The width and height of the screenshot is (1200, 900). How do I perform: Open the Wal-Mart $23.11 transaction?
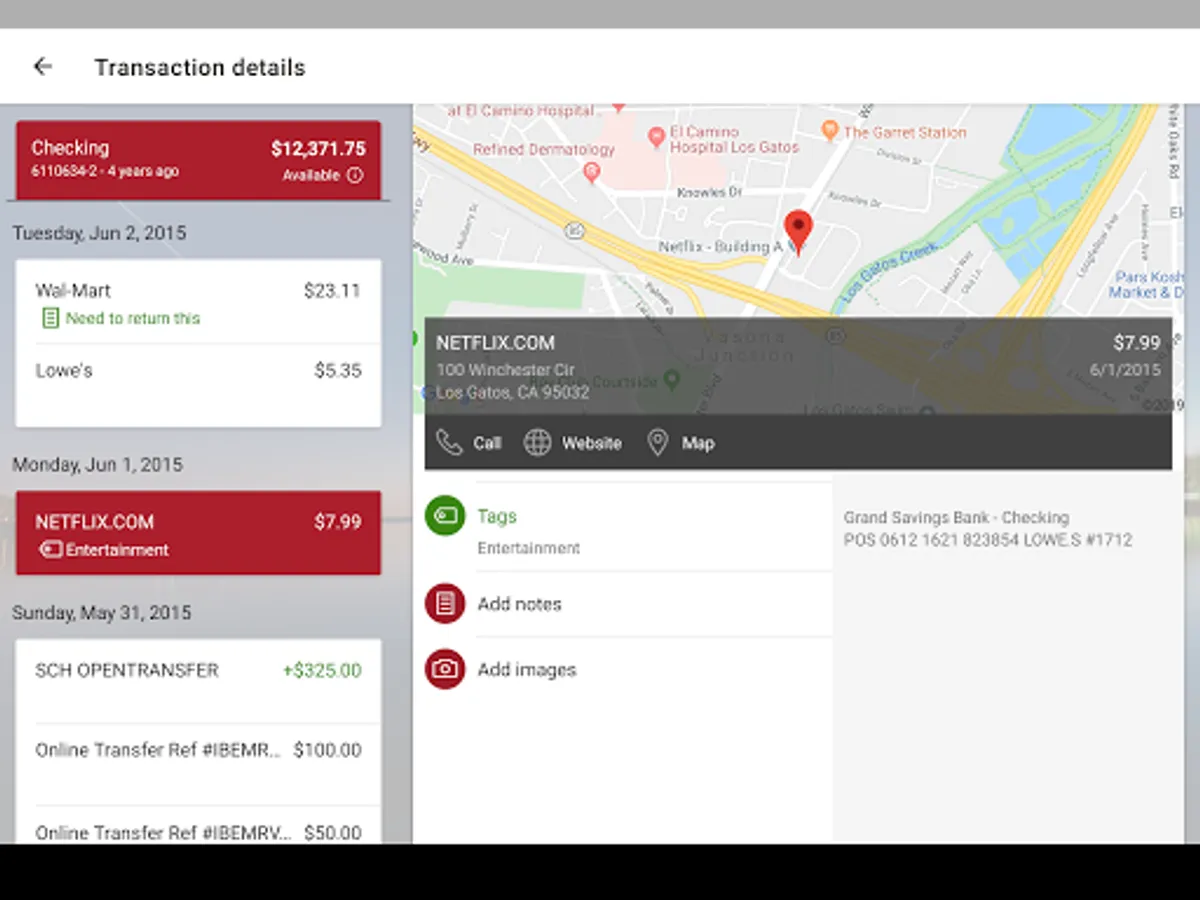pyautogui.click(x=198, y=302)
